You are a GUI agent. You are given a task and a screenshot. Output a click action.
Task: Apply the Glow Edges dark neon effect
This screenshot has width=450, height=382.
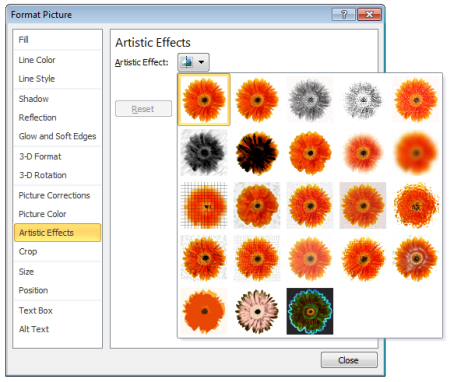pyautogui.click(x=310, y=311)
